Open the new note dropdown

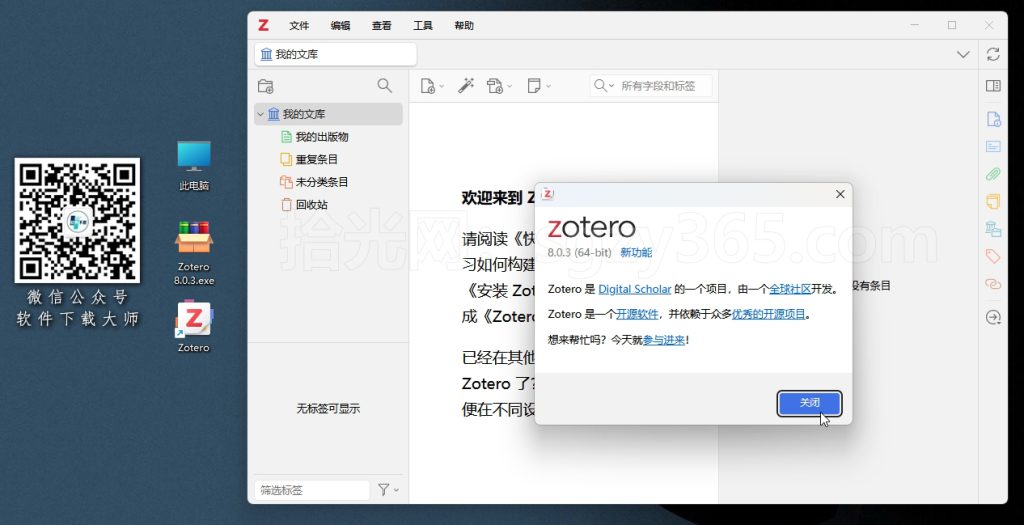point(539,86)
